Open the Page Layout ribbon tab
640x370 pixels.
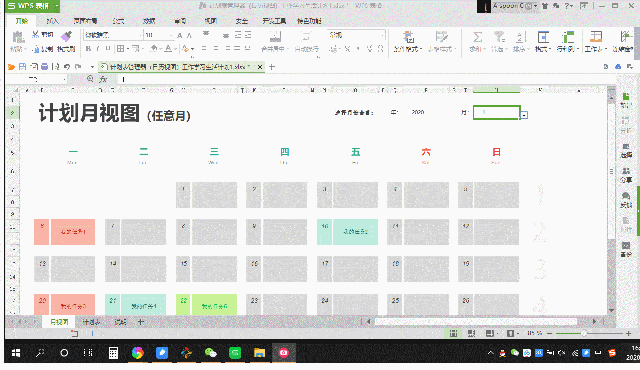[85, 21]
